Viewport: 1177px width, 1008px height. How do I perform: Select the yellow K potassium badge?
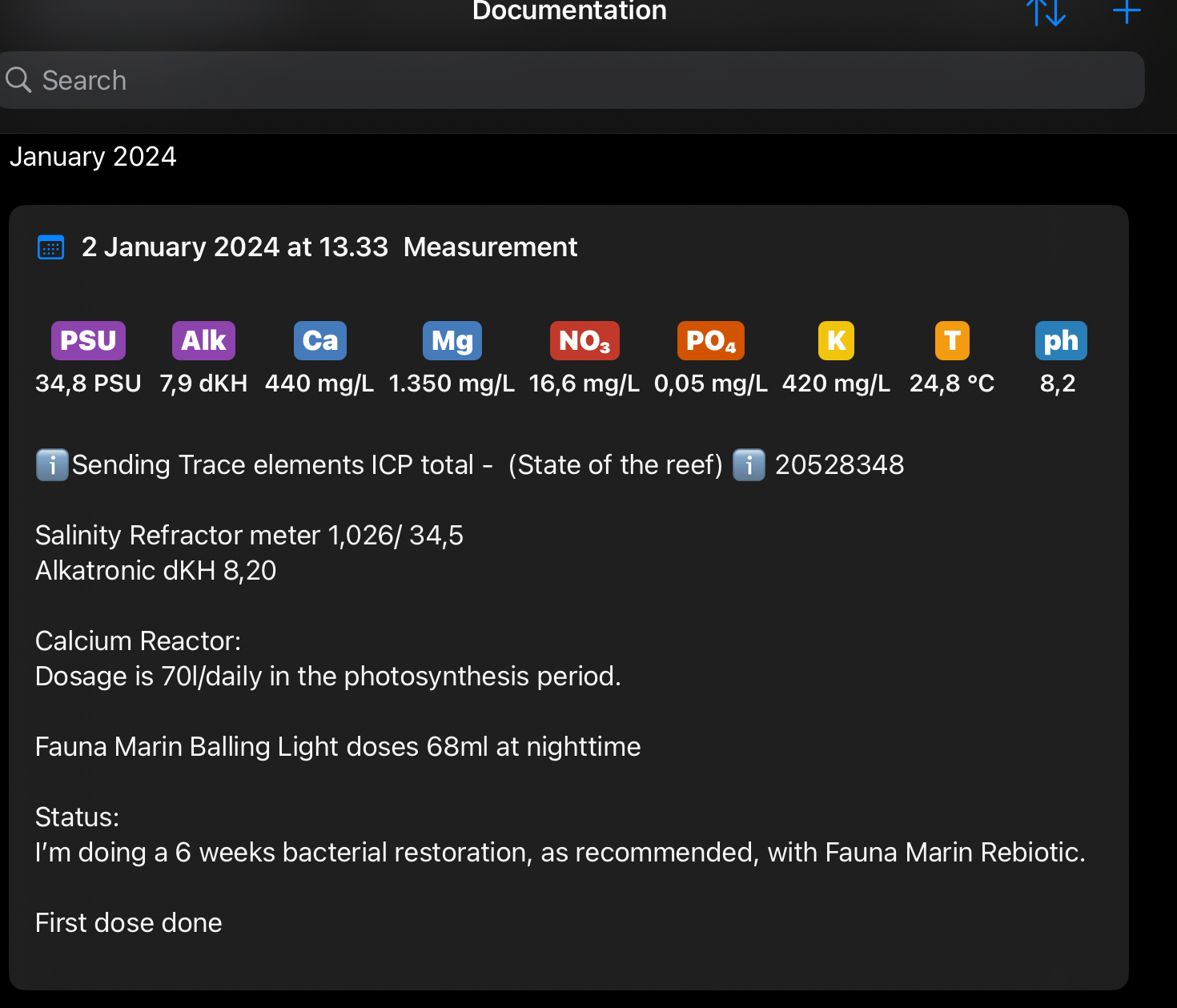[836, 341]
